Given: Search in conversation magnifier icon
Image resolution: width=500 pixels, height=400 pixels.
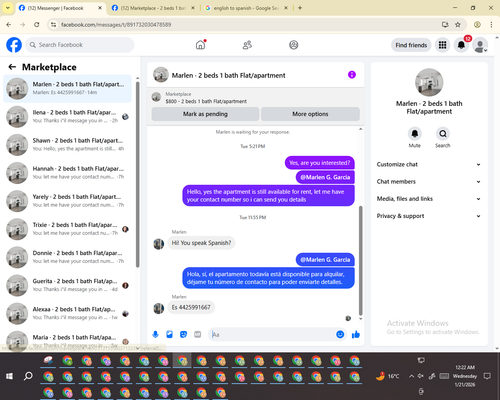Looking at the screenshot, I should click(443, 134).
